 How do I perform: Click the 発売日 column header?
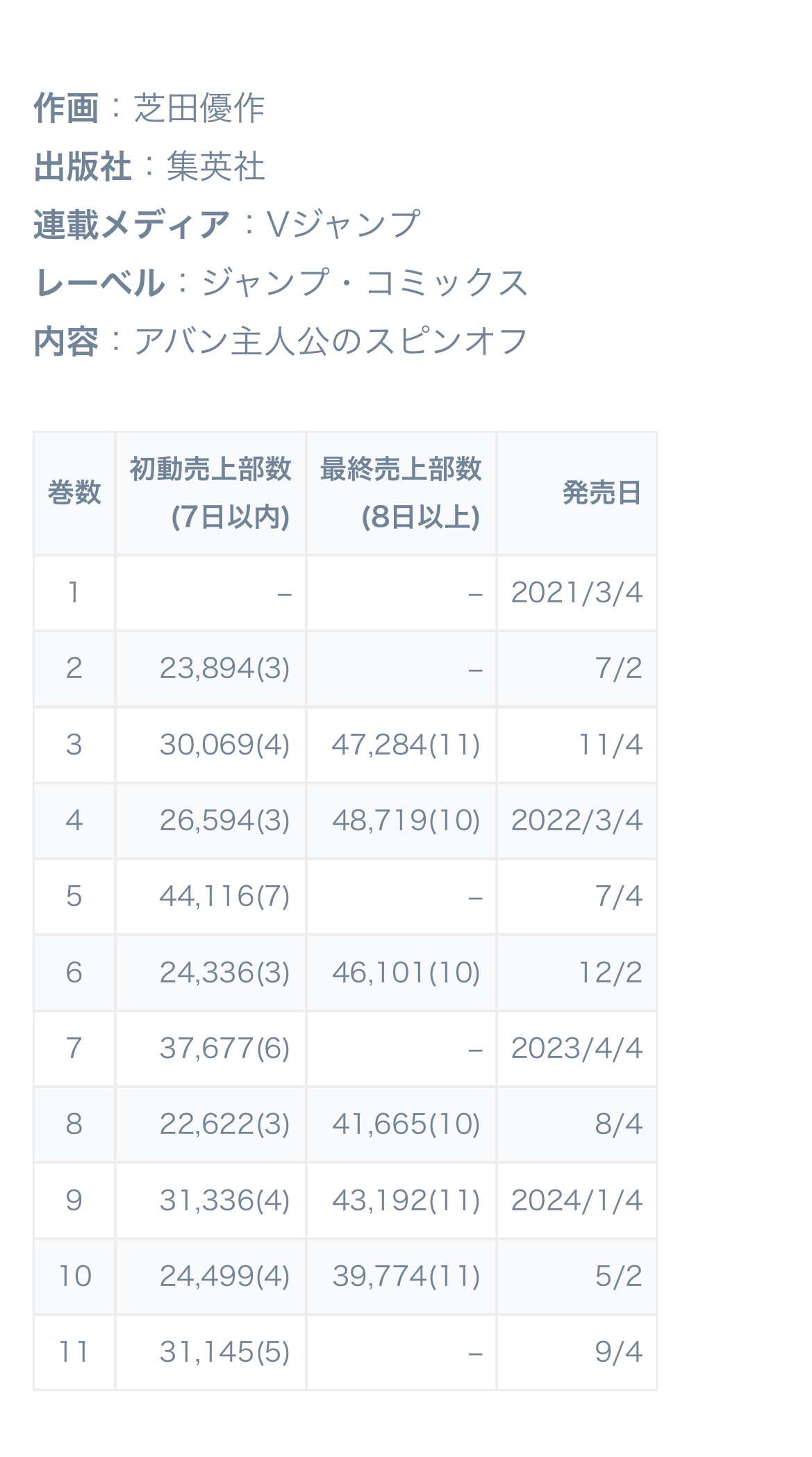(x=577, y=493)
